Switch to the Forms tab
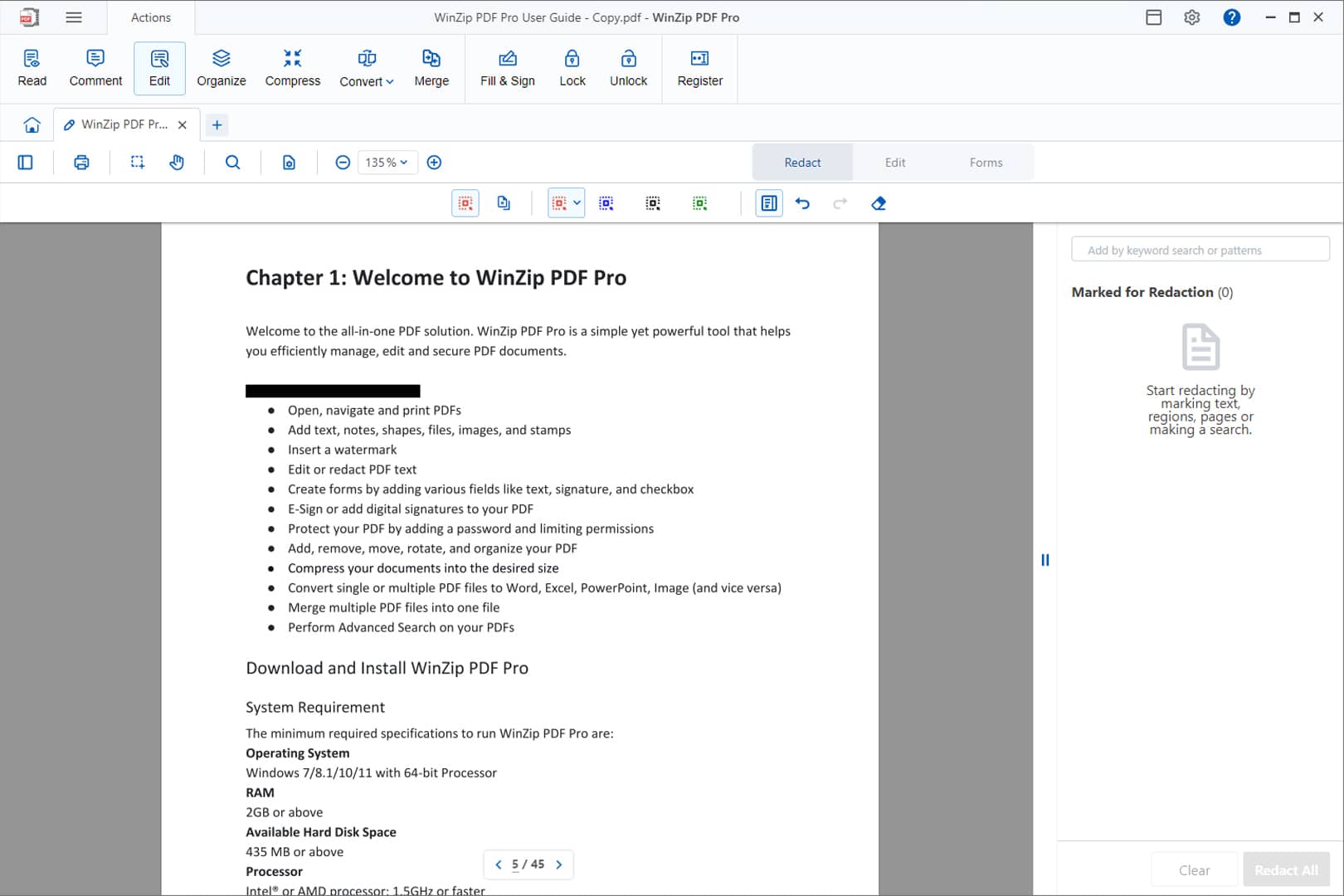1344x896 pixels. tap(986, 163)
